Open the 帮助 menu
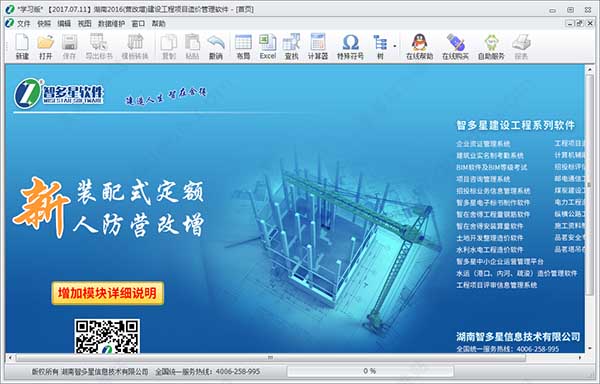Image resolution: width=600 pixels, height=384 pixels. click(159, 24)
